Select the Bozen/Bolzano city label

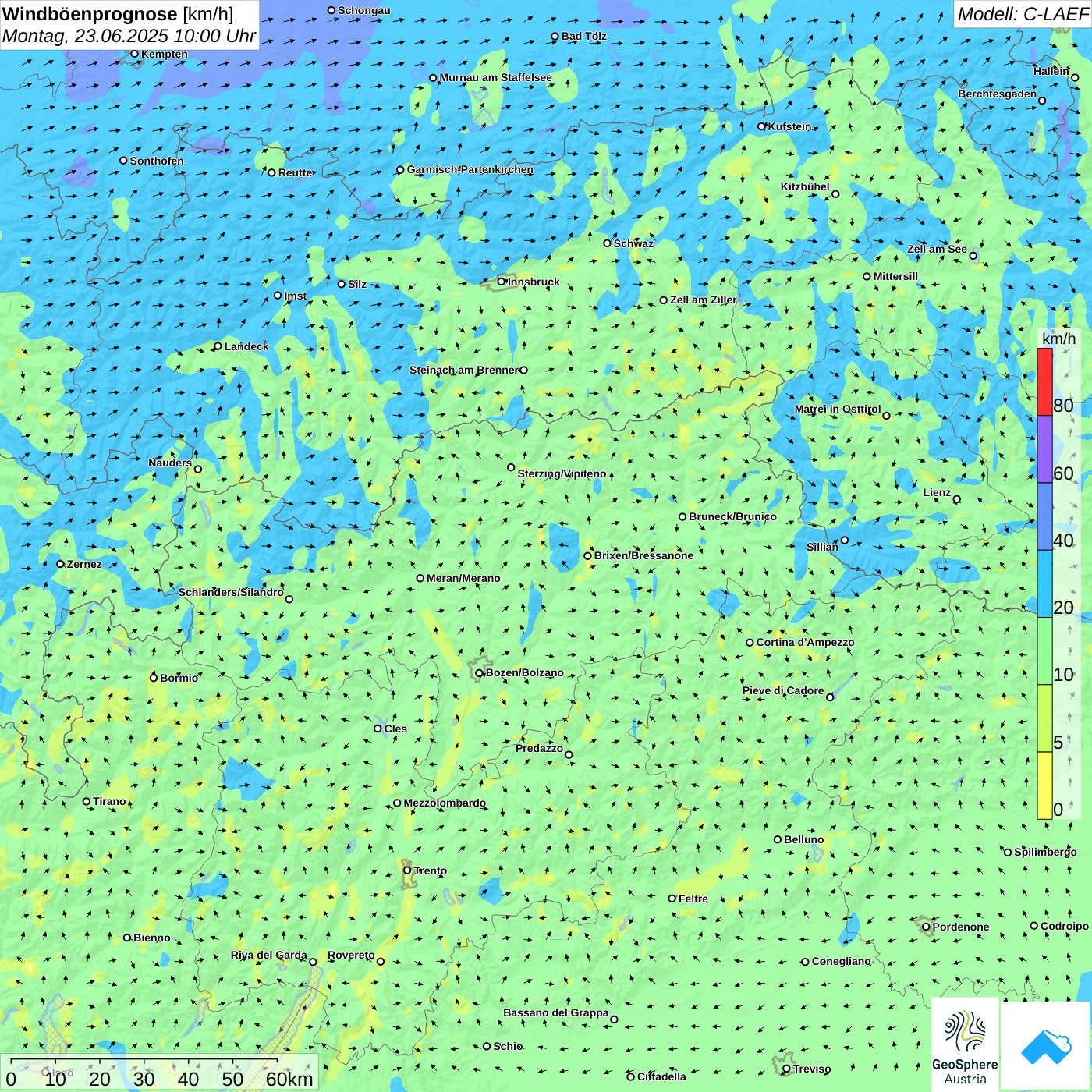[x=524, y=672]
